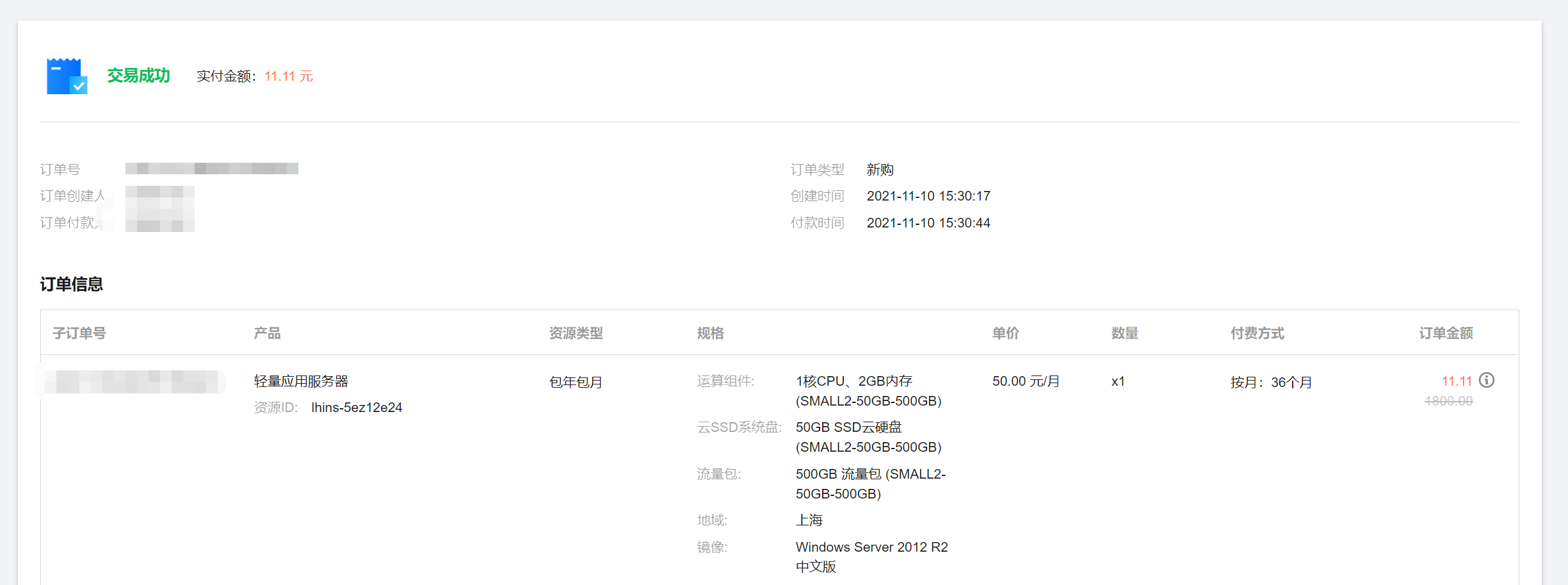
Task: Click the 单价 column header
Action: pos(1006,333)
